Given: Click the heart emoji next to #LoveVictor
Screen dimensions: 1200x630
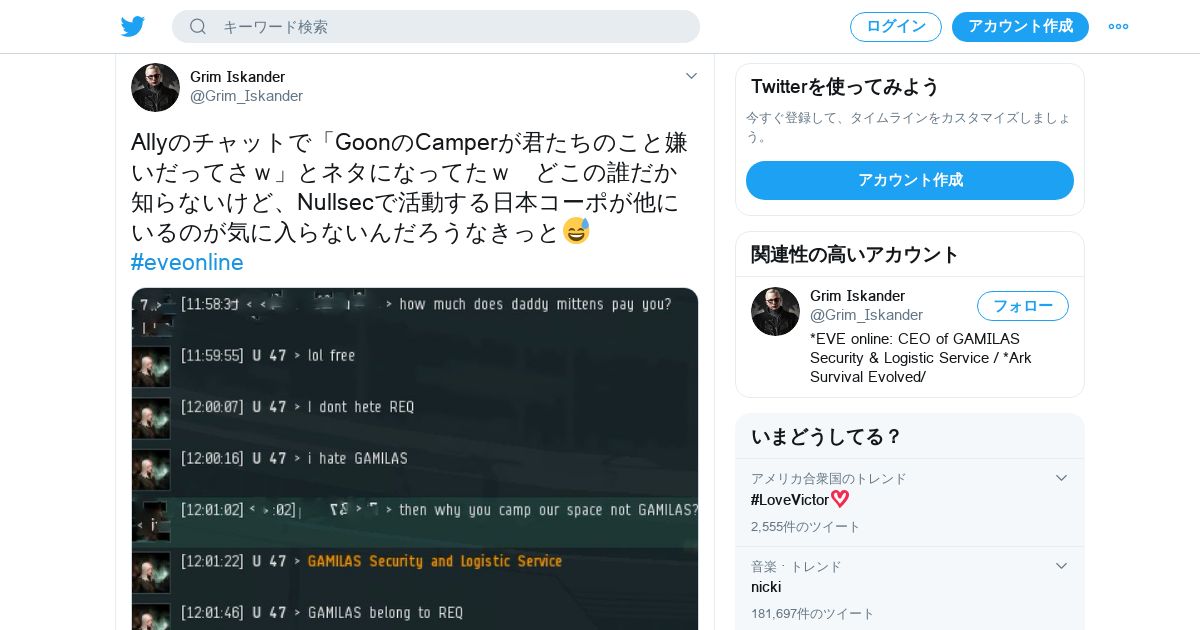Looking at the screenshot, I should pyautogui.click(x=840, y=498).
